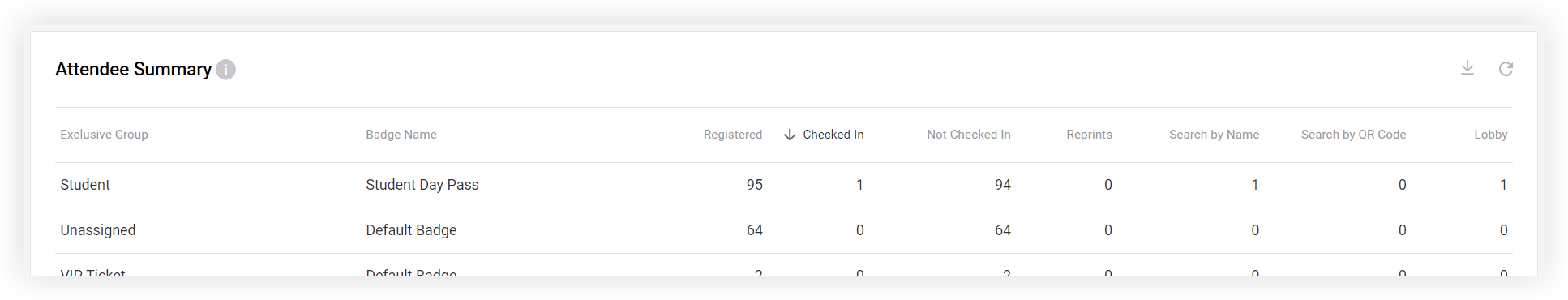1568x300 pixels.
Task: Select the Student Day Pass badge cell
Action: tap(422, 185)
